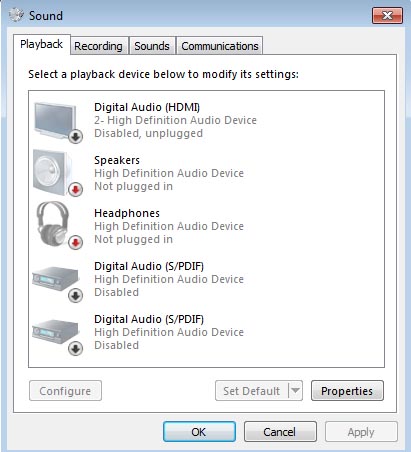
Task: Click the red unplugged badge on Headphones
Action: click(x=76, y=242)
